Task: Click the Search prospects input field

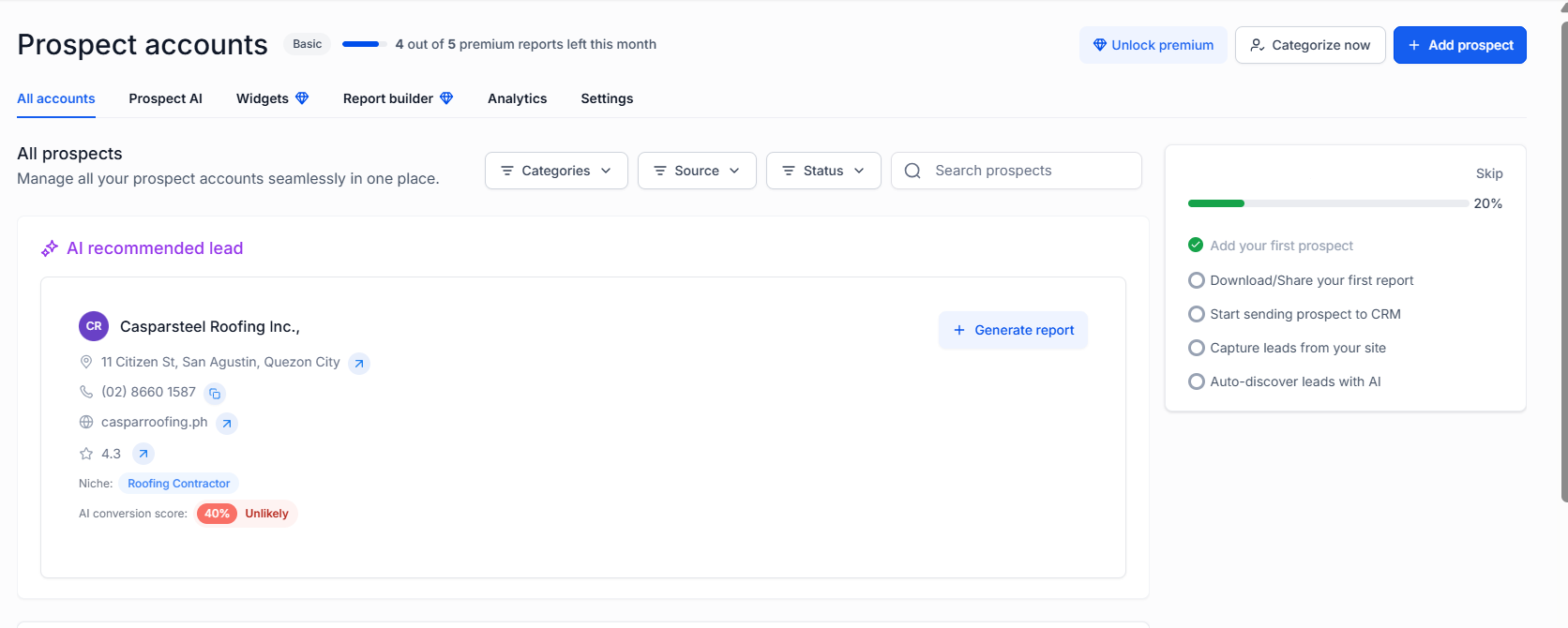Action: pyautogui.click(x=1017, y=171)
